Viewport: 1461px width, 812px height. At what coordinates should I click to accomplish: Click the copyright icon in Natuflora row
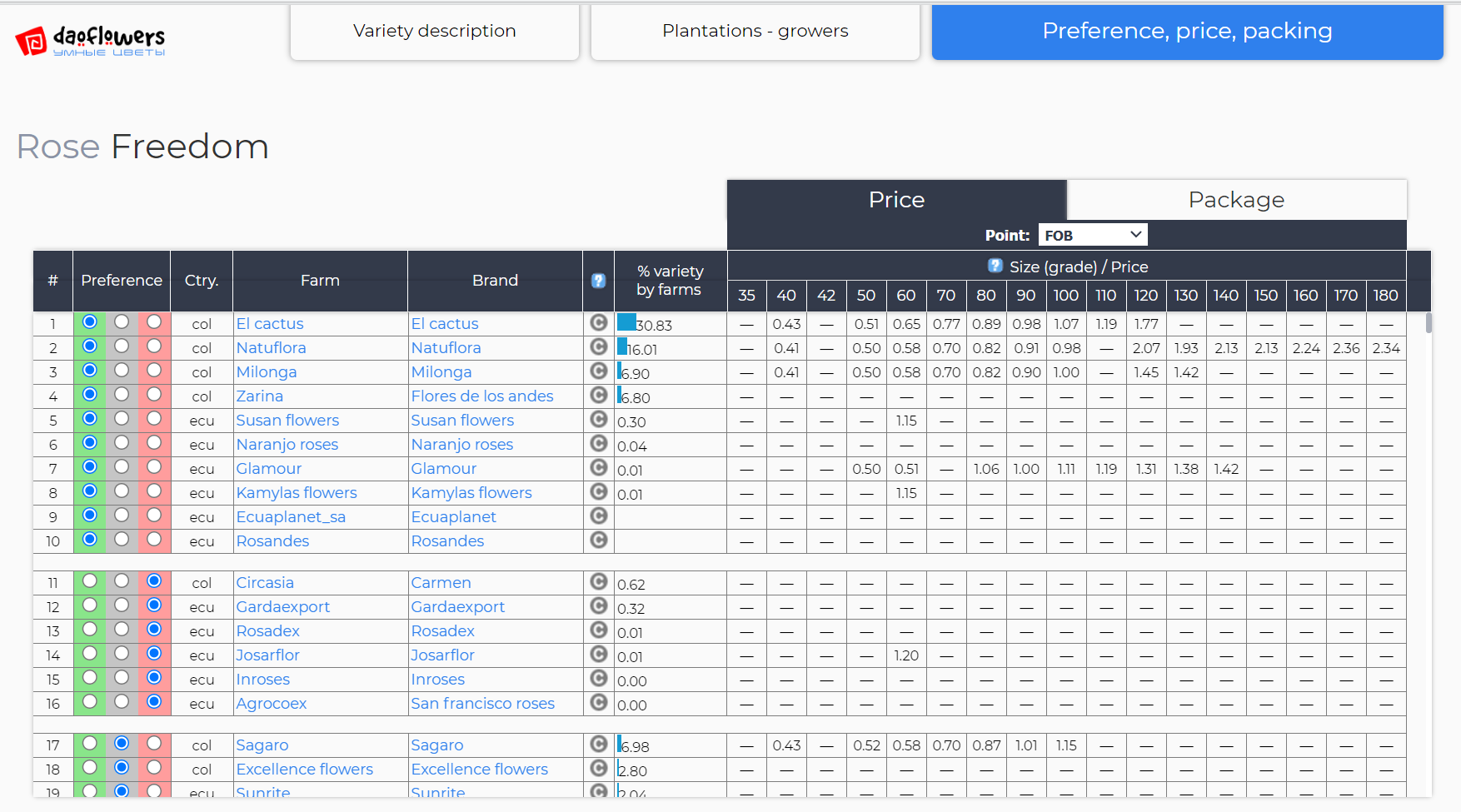coord(598,346)
